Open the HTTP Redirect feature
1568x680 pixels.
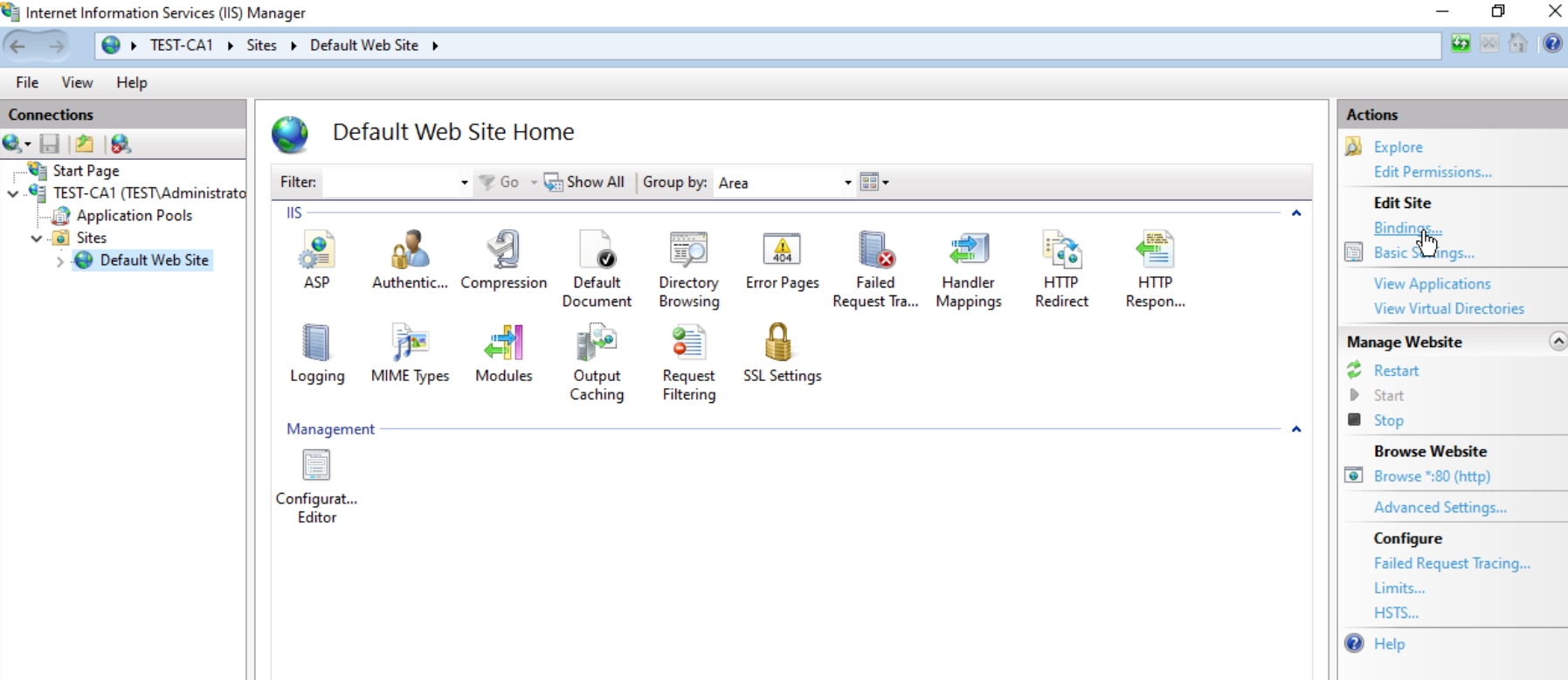[x=1061, y=269]
